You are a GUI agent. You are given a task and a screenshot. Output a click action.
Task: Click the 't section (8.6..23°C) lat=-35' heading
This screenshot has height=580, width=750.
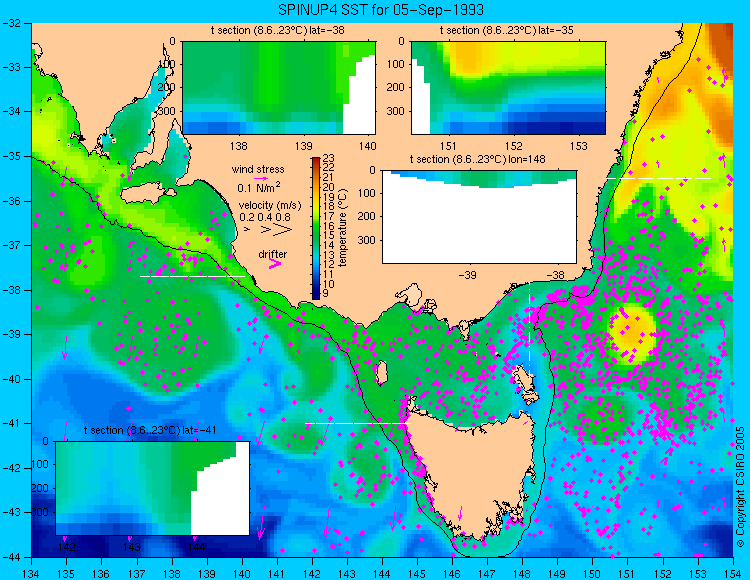pyautogui.click(x=507, y=31)
